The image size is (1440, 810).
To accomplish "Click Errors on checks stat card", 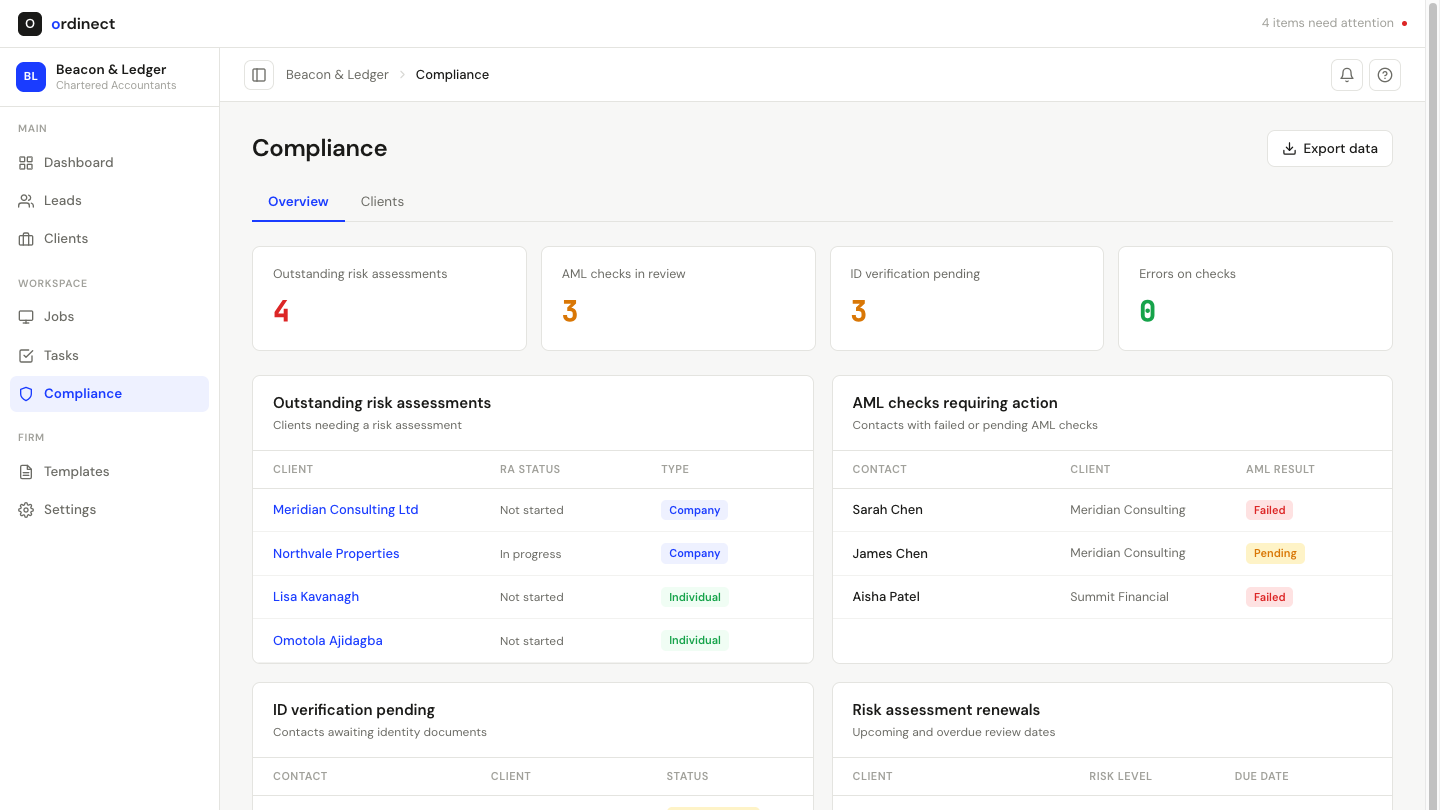I will pos(1255,299).
